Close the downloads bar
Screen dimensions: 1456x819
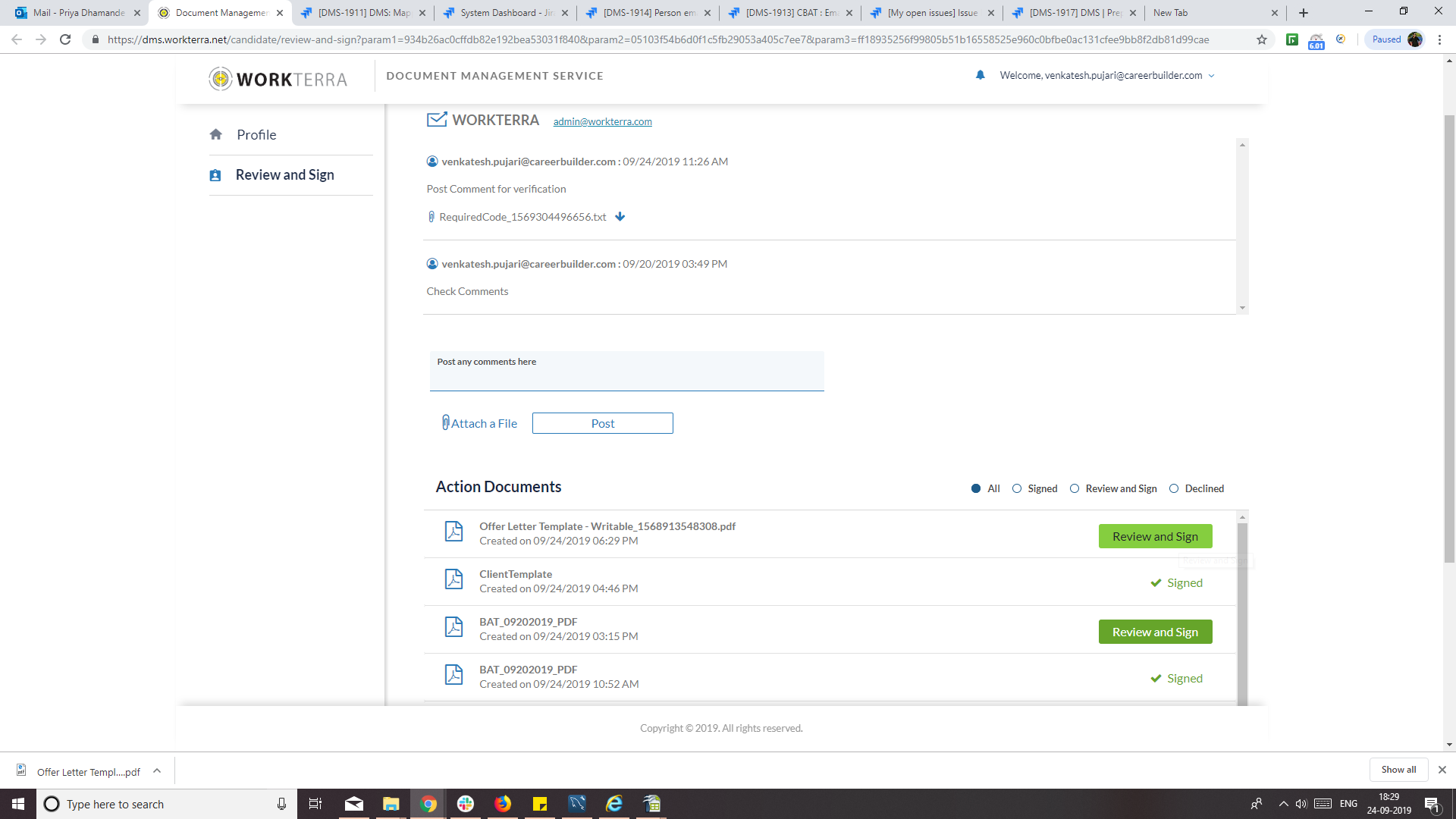coord(1442,770)
